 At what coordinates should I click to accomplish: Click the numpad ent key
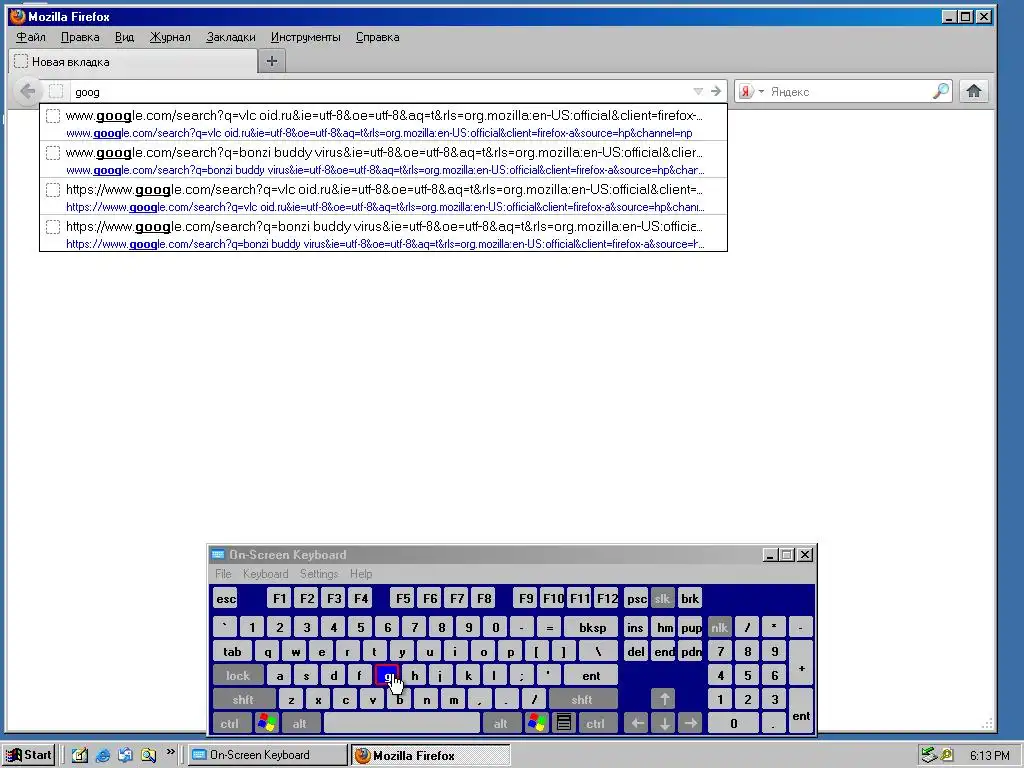click(x=801, y=711)
